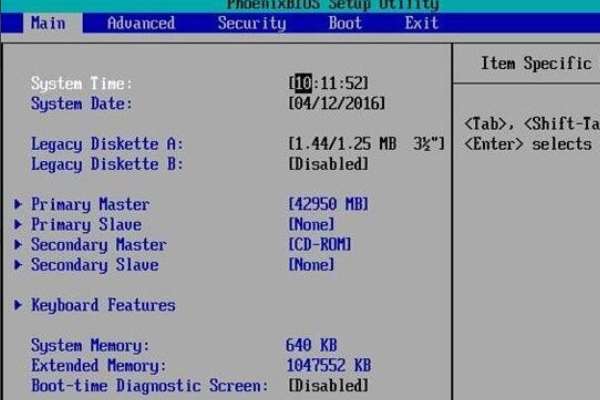
Task: Select the System Date label
Action: (x=82, y=104)
